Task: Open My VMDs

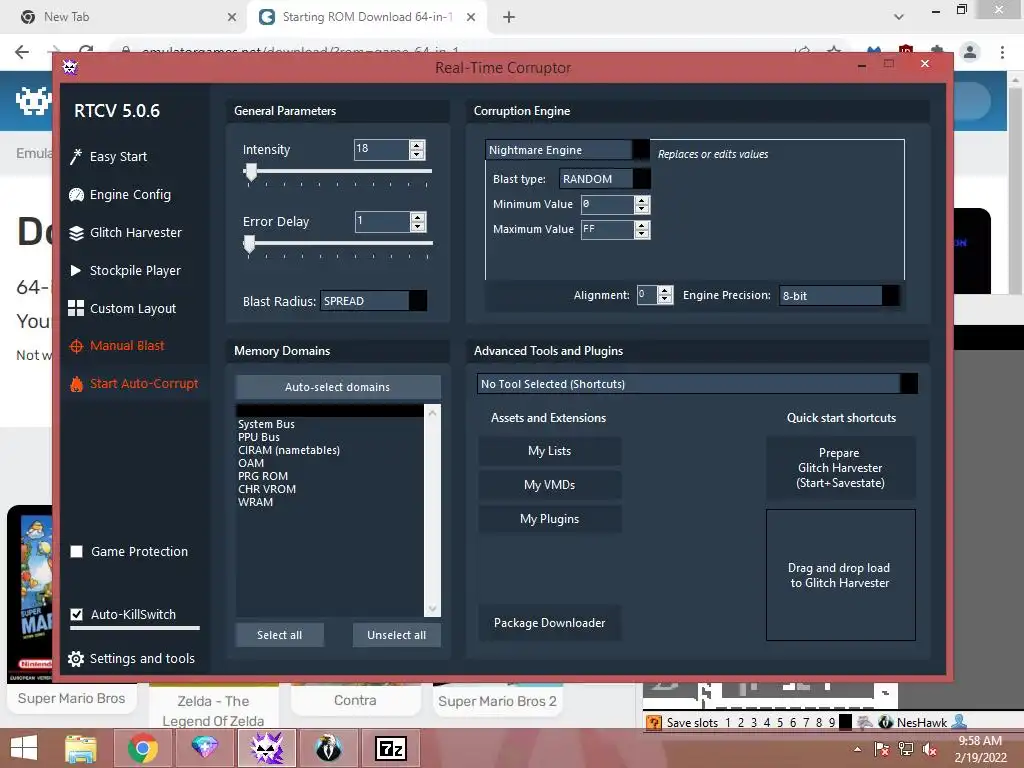Action: pos(549,485)
